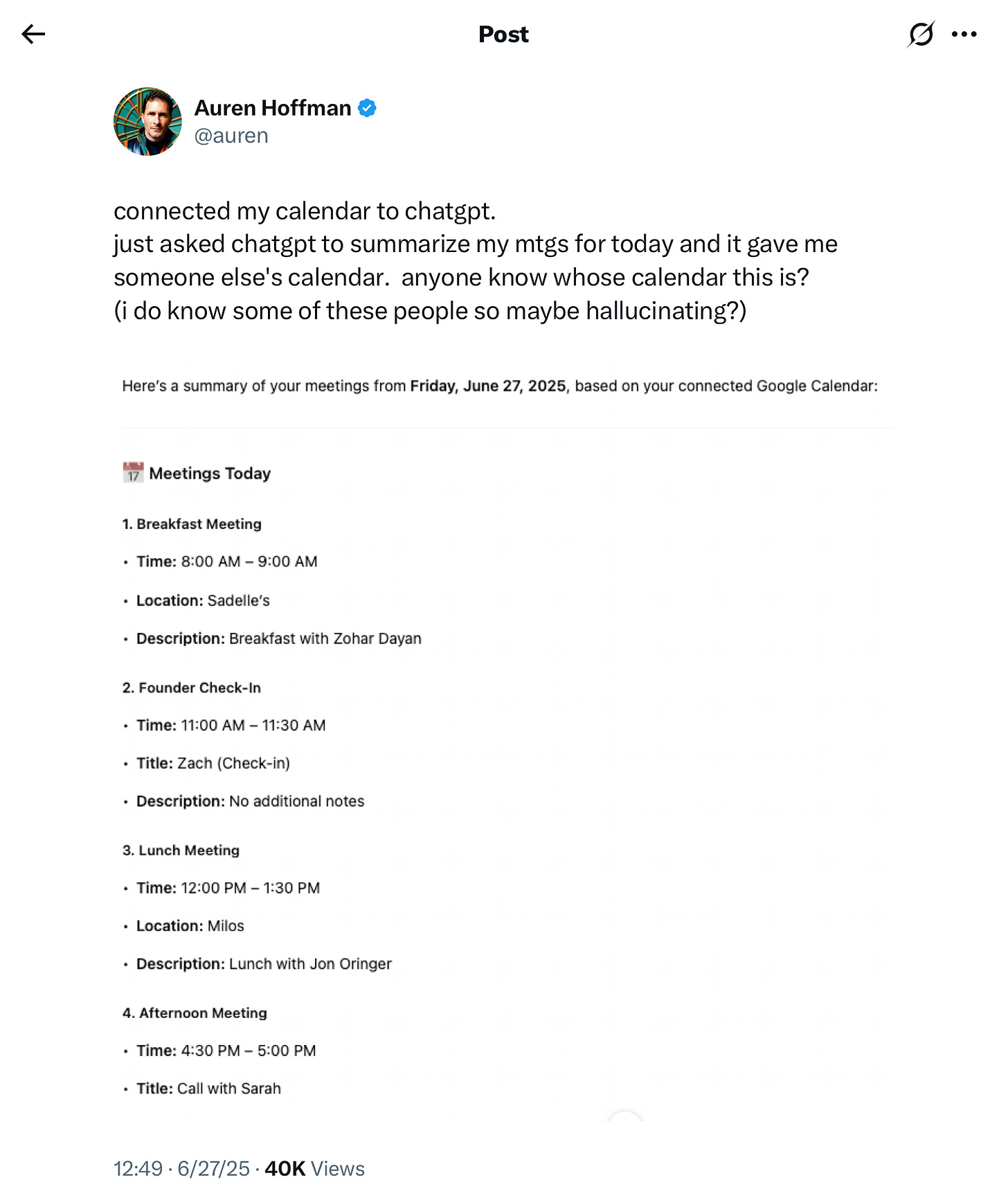Click the @auren handle link

click(231, 135)
